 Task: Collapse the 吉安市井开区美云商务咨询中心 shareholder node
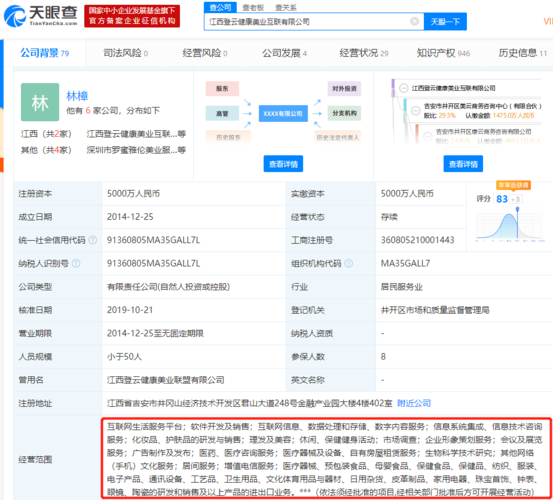coord(416,111)
